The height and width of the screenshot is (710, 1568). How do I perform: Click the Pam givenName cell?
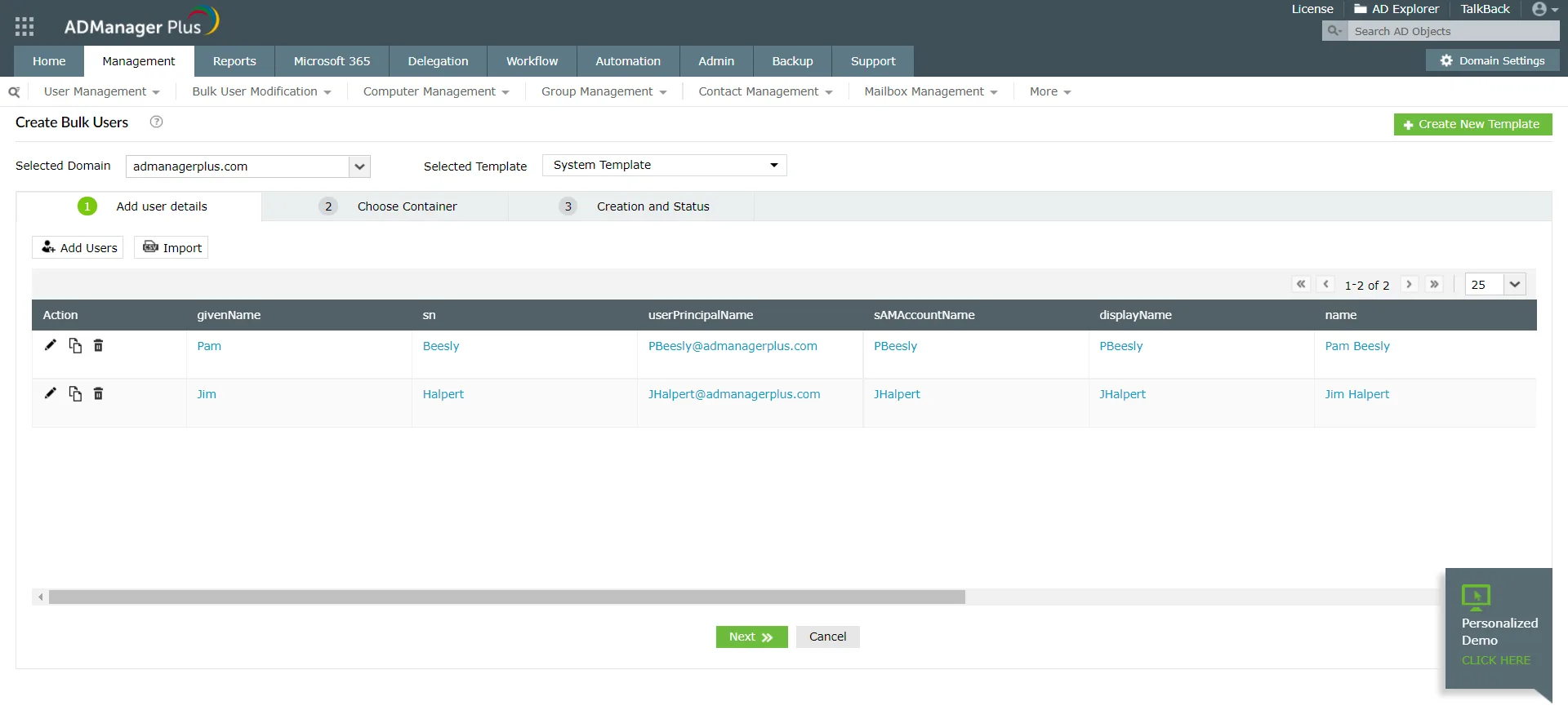[209, 346]
